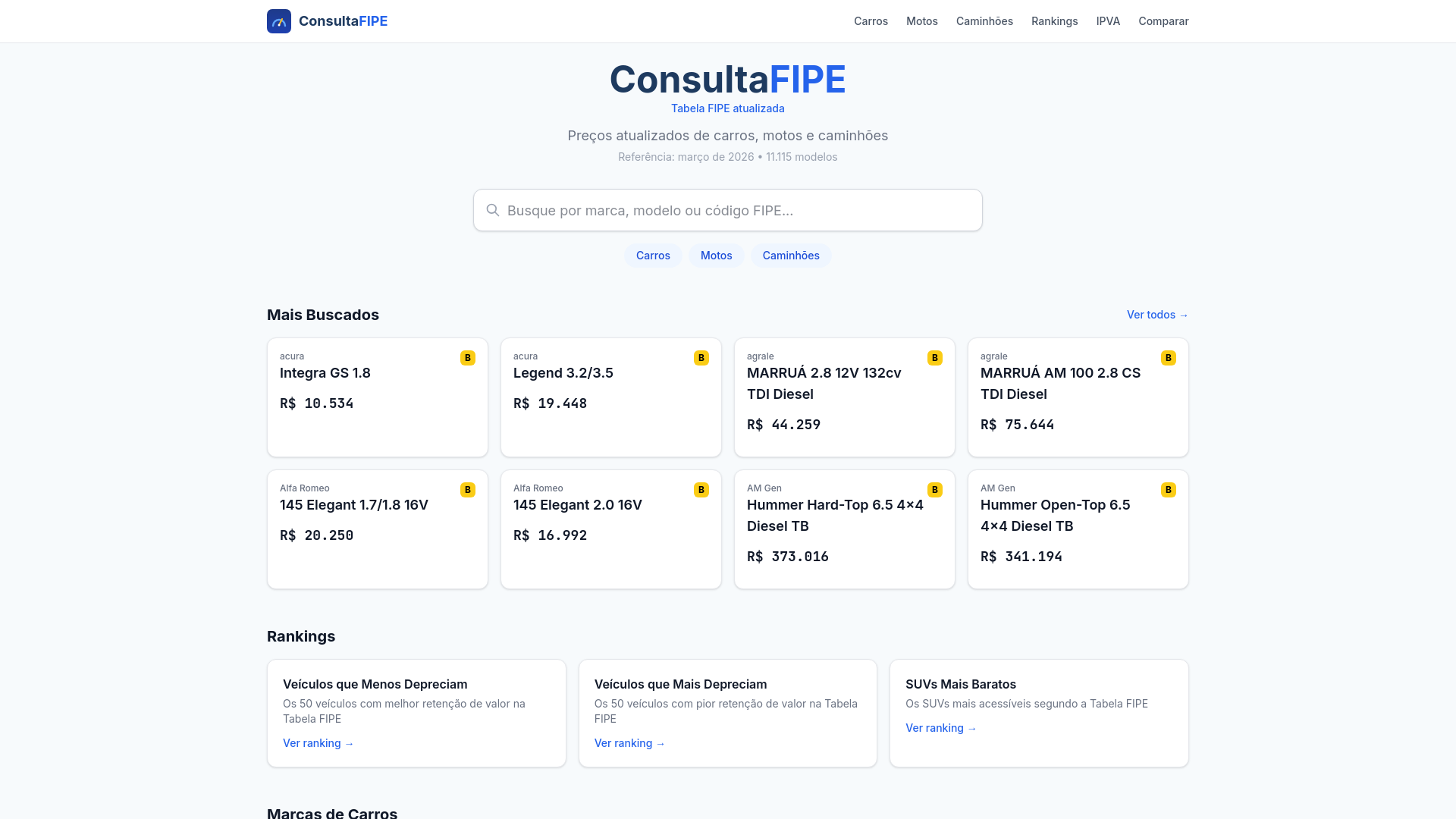Open Caminhões in the top navigation
Image resolution: width=1456 pixels, height=819 pixels.
984,21
